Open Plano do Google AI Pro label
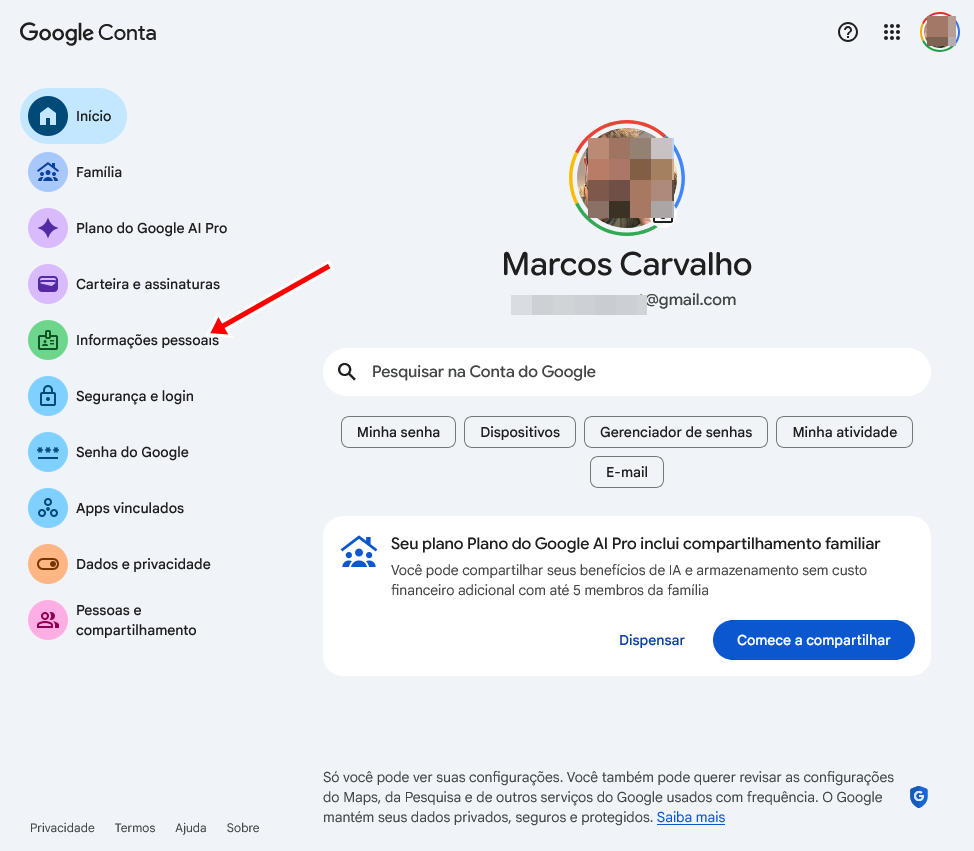This screenshot has width=974, height=851. [x=152, y=228]
